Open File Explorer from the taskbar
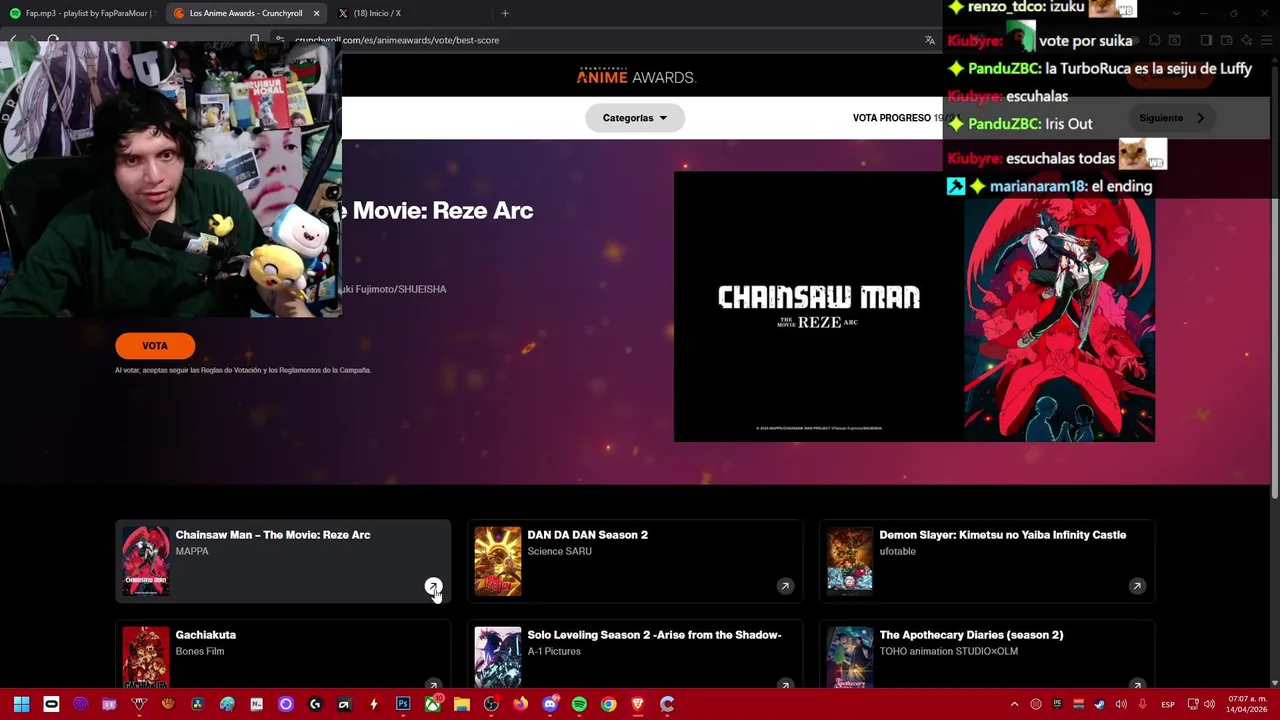 (x=462, y=704)
